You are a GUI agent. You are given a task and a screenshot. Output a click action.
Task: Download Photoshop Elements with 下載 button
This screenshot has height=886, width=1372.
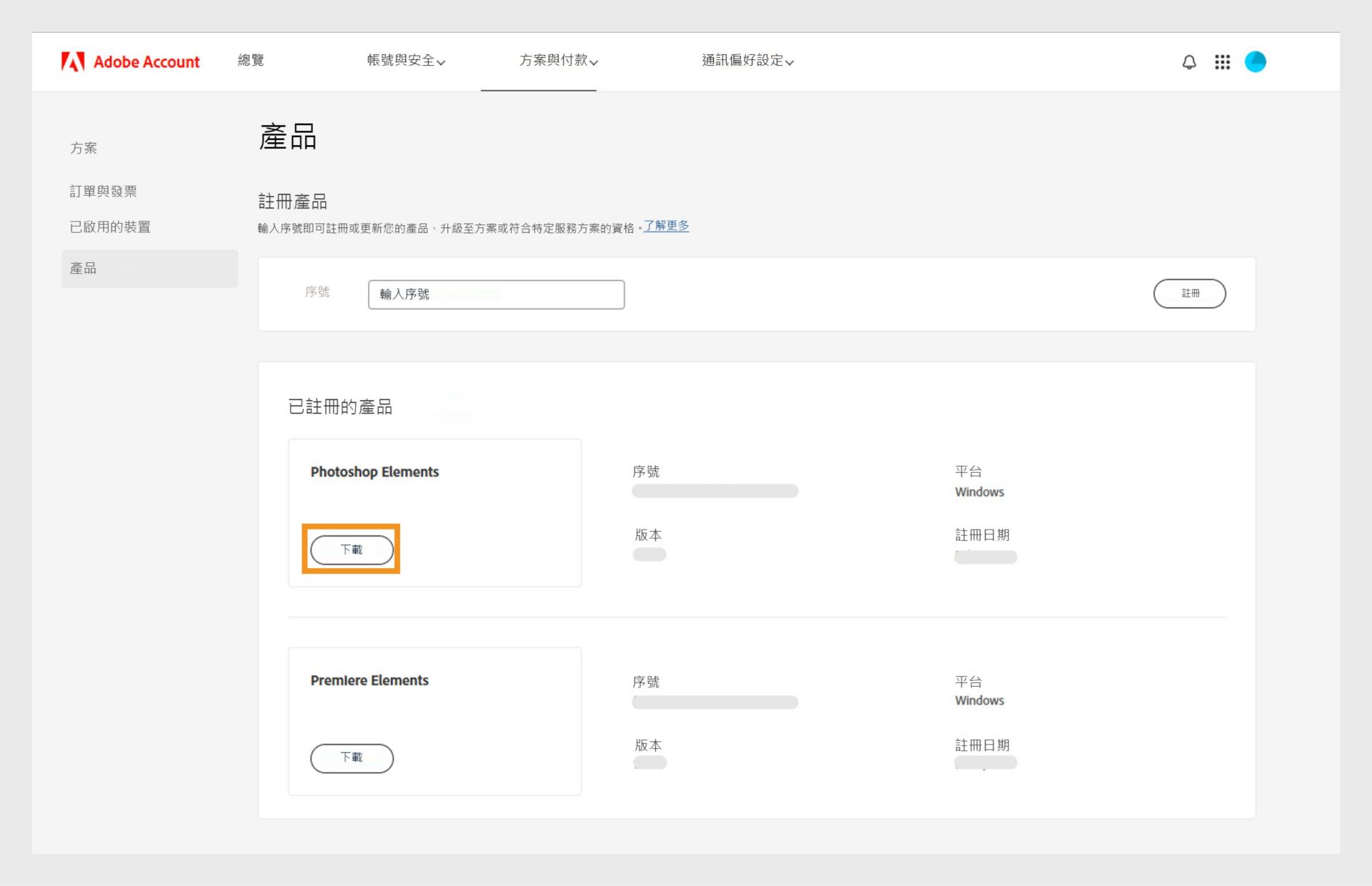[352, 549]
